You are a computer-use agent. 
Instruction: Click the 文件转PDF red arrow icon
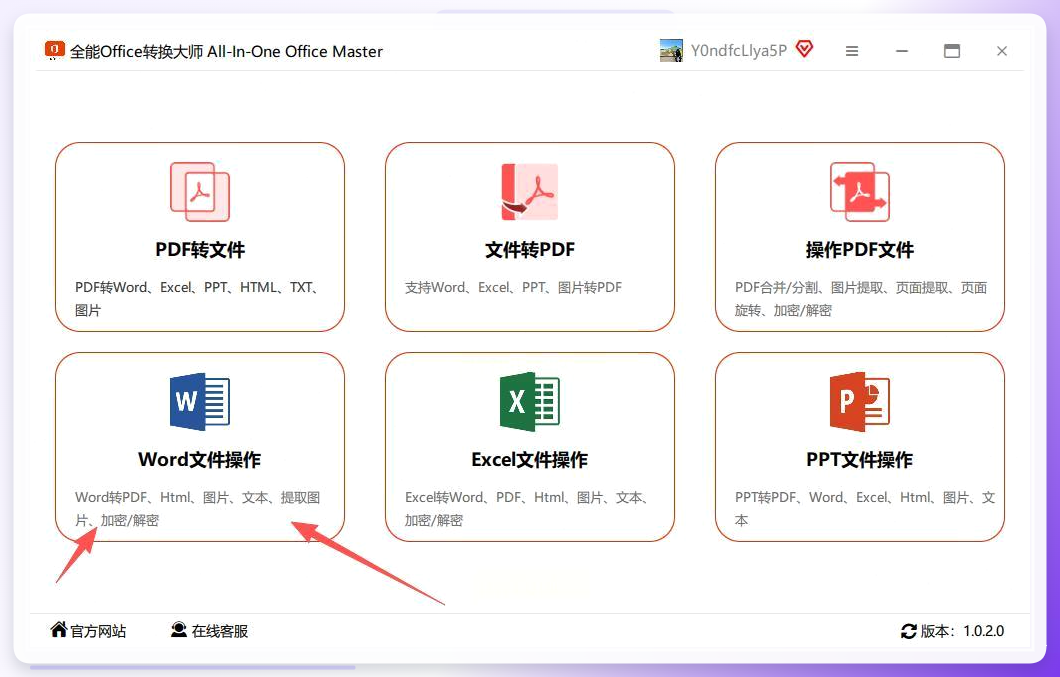pos(529,192)
